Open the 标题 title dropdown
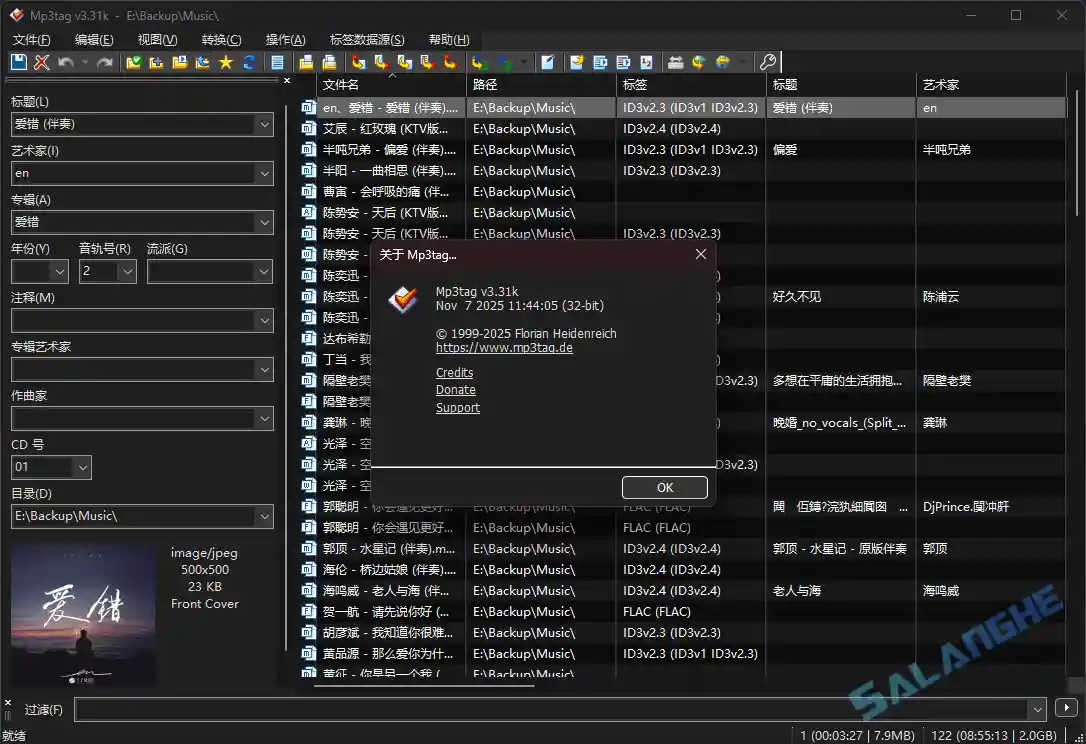 pyautogui.click(x=263, y=125)
